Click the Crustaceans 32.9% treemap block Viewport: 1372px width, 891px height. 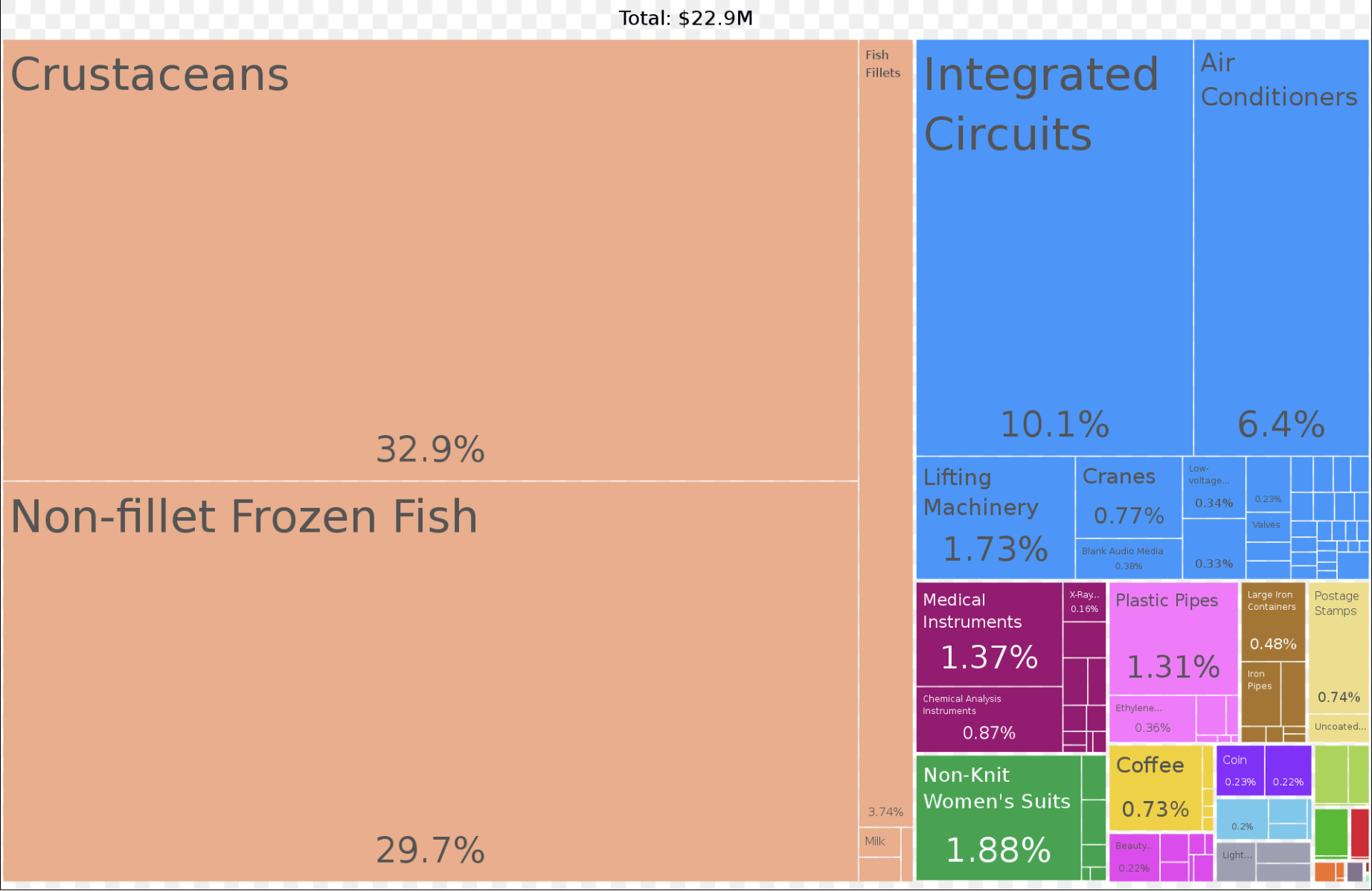tap(430, 260)
